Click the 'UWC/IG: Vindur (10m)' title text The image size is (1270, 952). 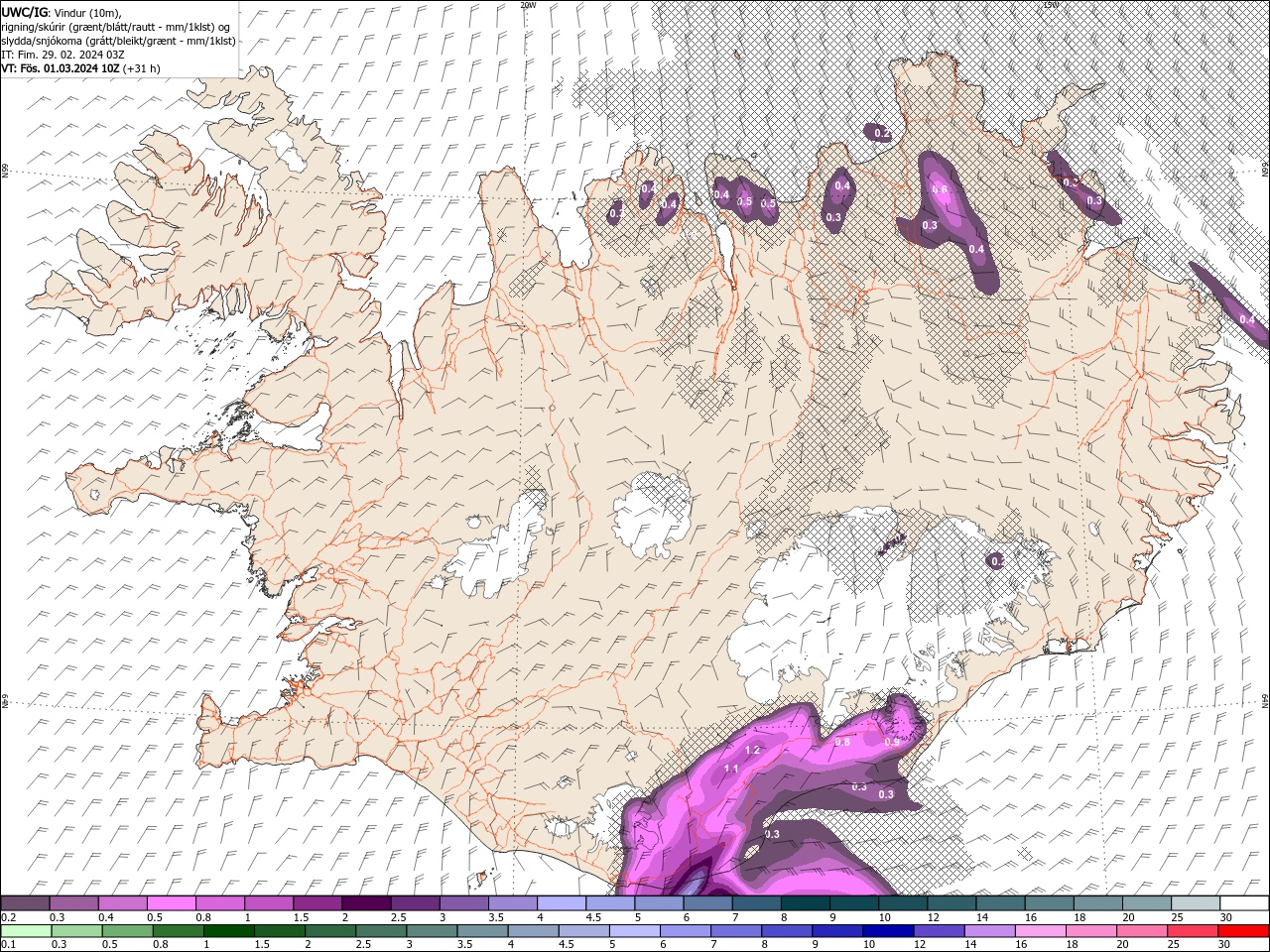pos(63,12)
